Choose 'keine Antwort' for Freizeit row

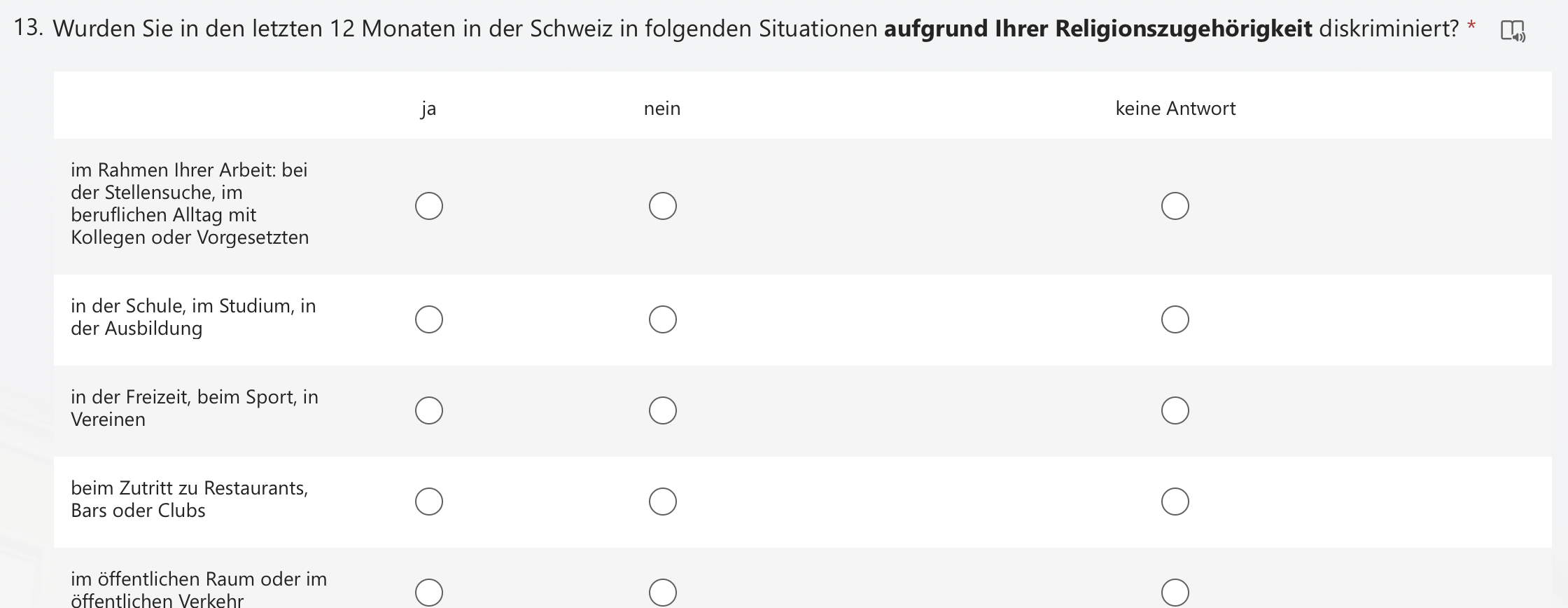(x=1175, y=410)
